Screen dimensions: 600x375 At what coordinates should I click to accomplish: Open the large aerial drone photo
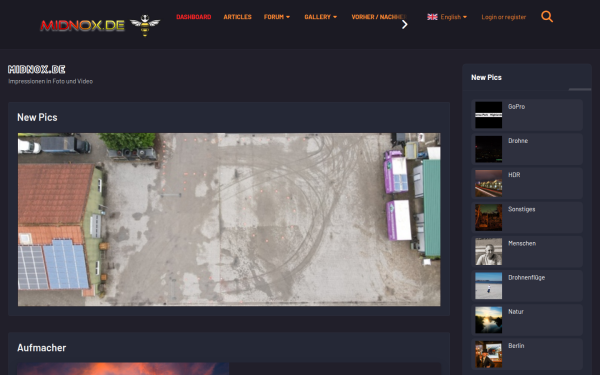(x=229, y=219)
